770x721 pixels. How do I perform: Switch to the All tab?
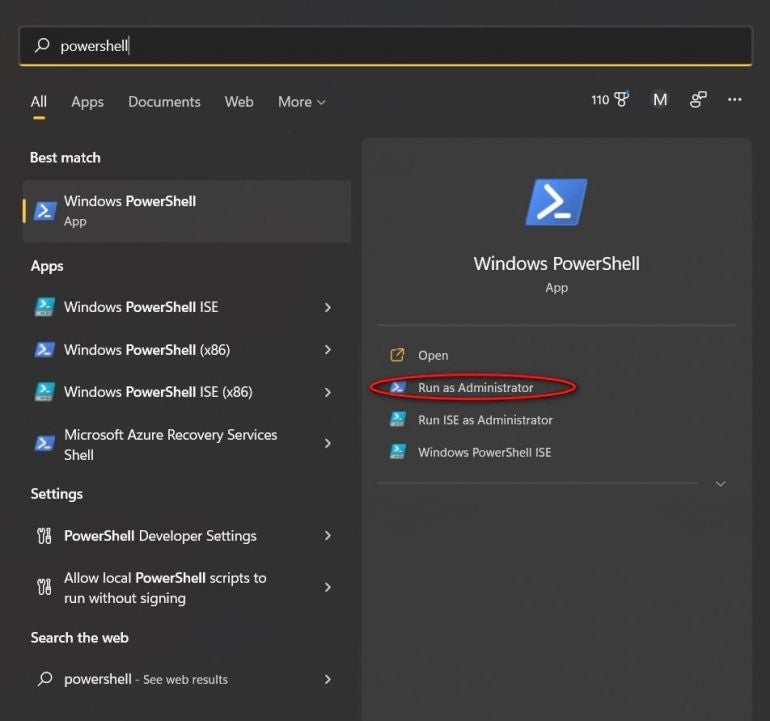tap(39, 102)
